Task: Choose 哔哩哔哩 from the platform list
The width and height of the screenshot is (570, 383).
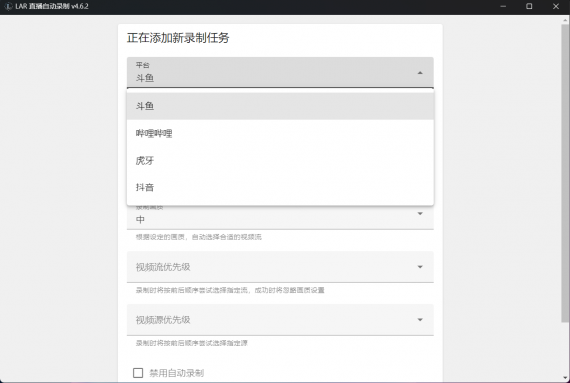Action: (280, 133)
